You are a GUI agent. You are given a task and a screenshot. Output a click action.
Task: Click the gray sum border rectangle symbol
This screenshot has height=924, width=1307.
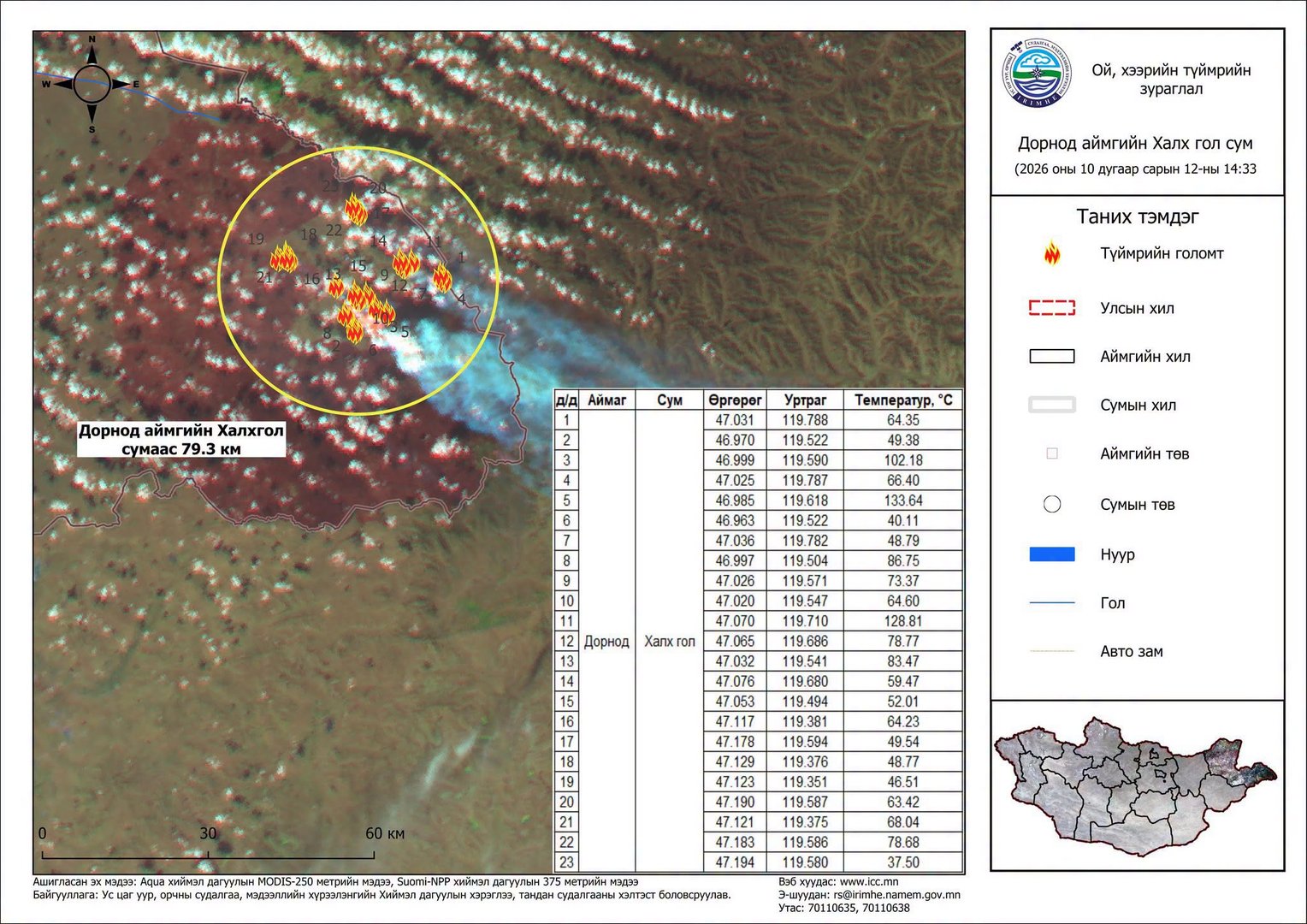pos(1052,406)
